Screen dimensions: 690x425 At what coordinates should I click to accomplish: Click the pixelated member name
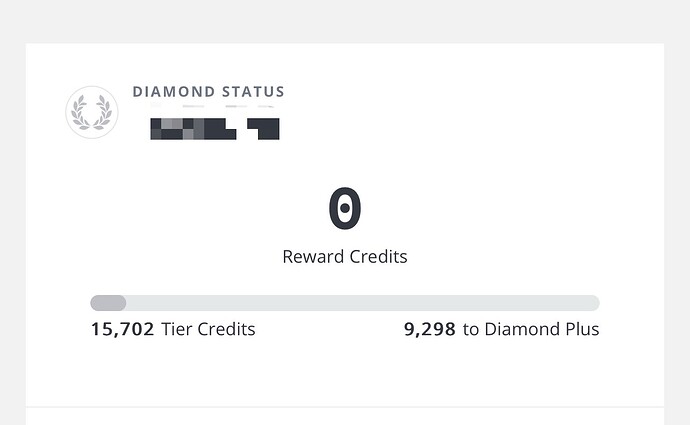coord(215,129)
